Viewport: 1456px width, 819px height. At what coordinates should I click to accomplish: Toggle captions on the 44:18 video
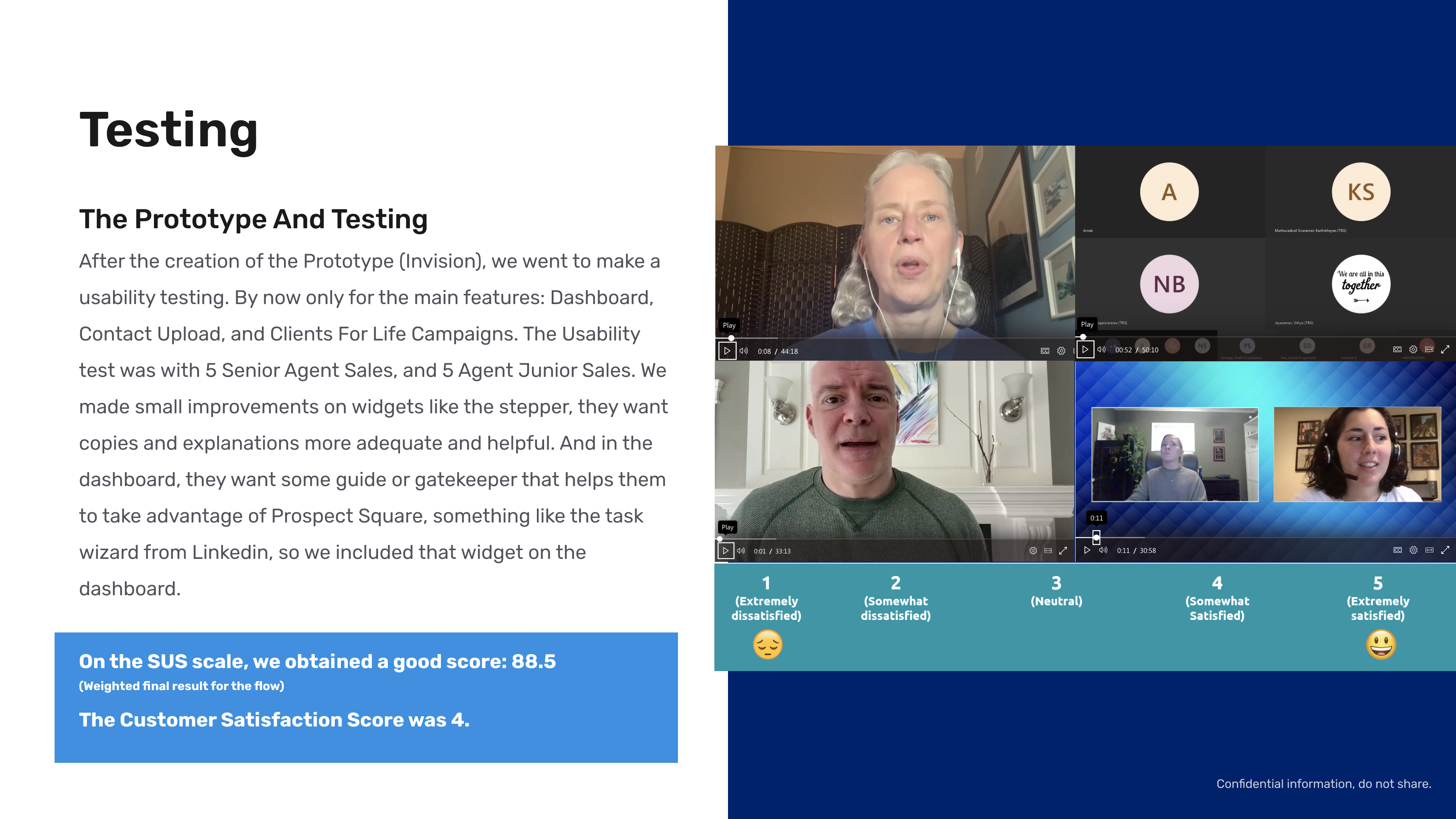click(1045, 351)
